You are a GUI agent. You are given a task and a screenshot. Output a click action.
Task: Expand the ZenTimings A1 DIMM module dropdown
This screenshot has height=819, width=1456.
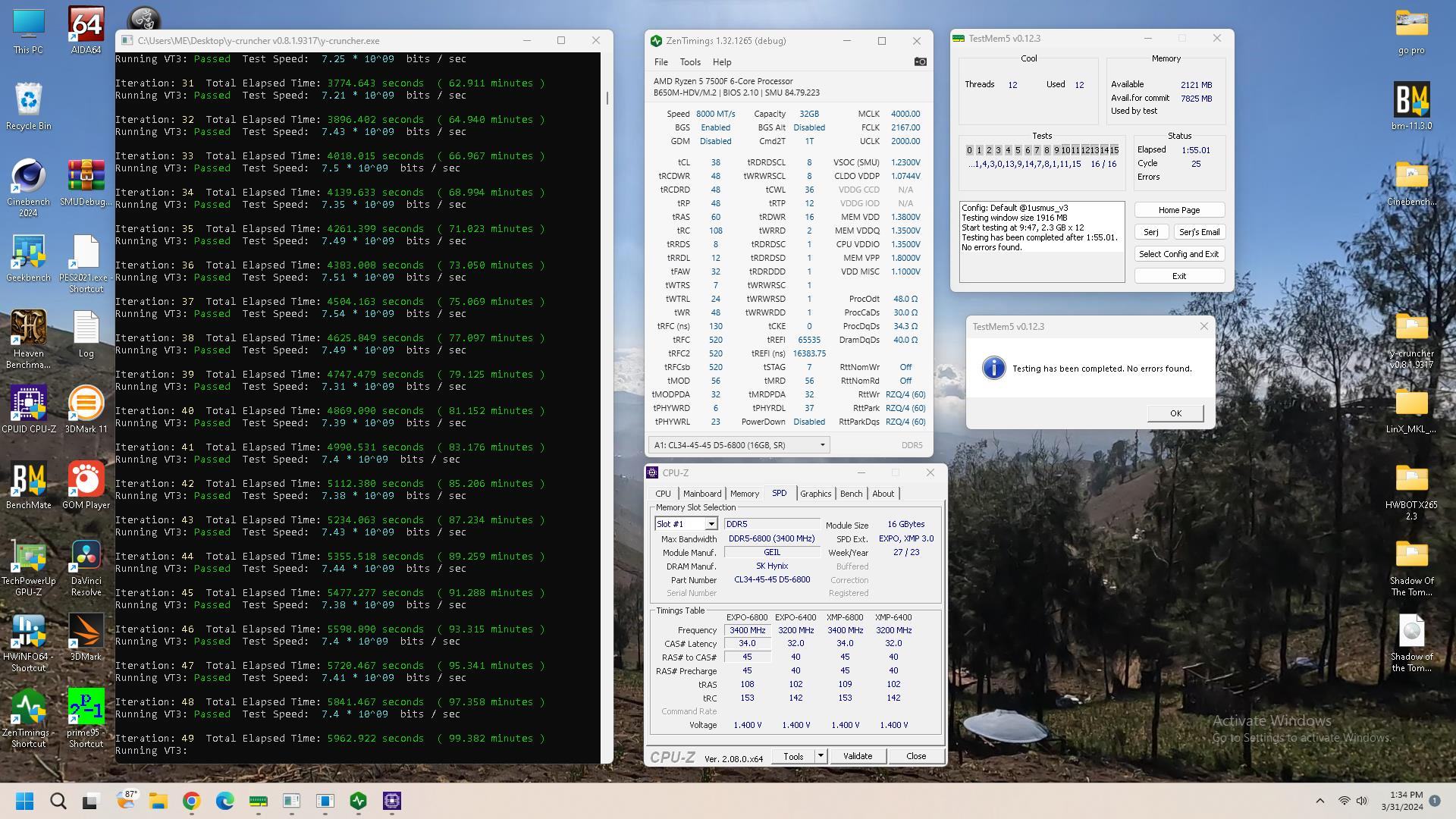(x=739, y=445)
